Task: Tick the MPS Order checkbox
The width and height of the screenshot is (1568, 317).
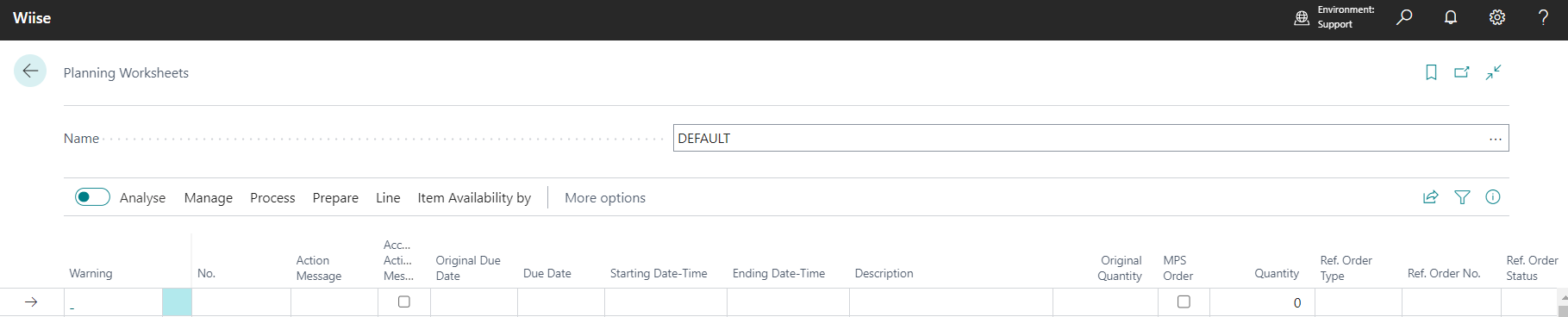Action: pyautogui.click(x=1184, y=301)
